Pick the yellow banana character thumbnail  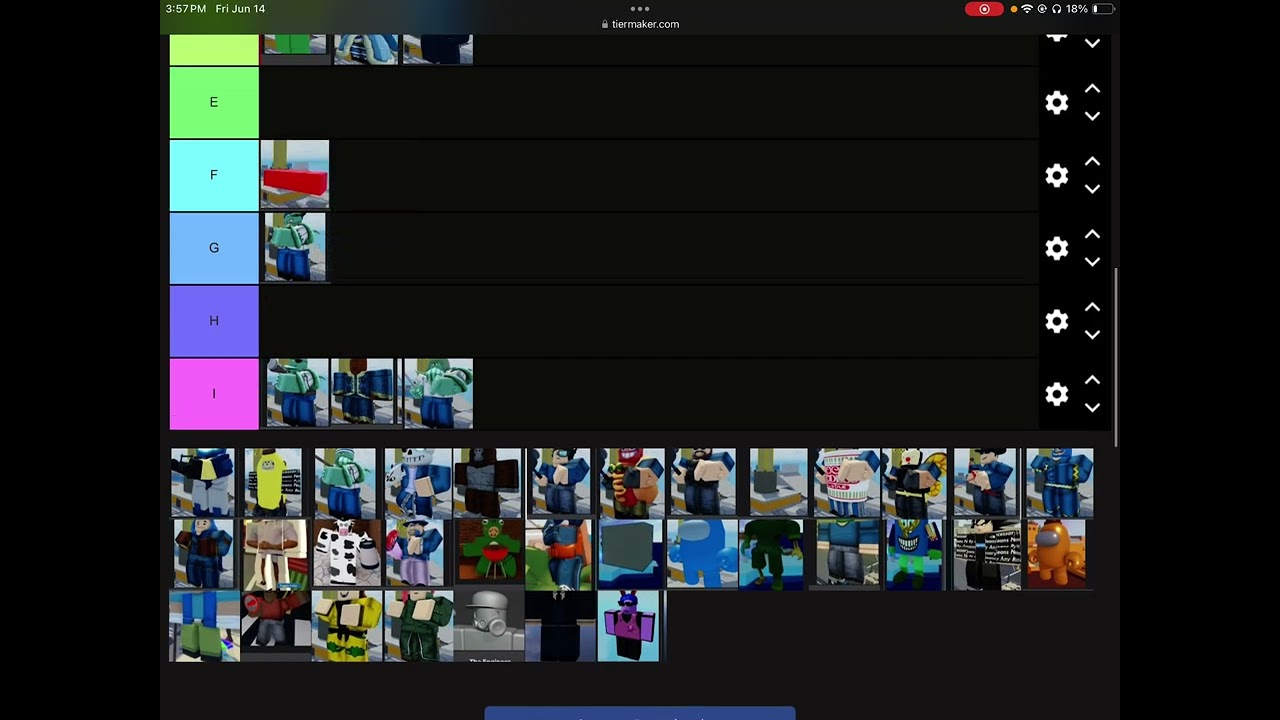(x=274, y=483)
